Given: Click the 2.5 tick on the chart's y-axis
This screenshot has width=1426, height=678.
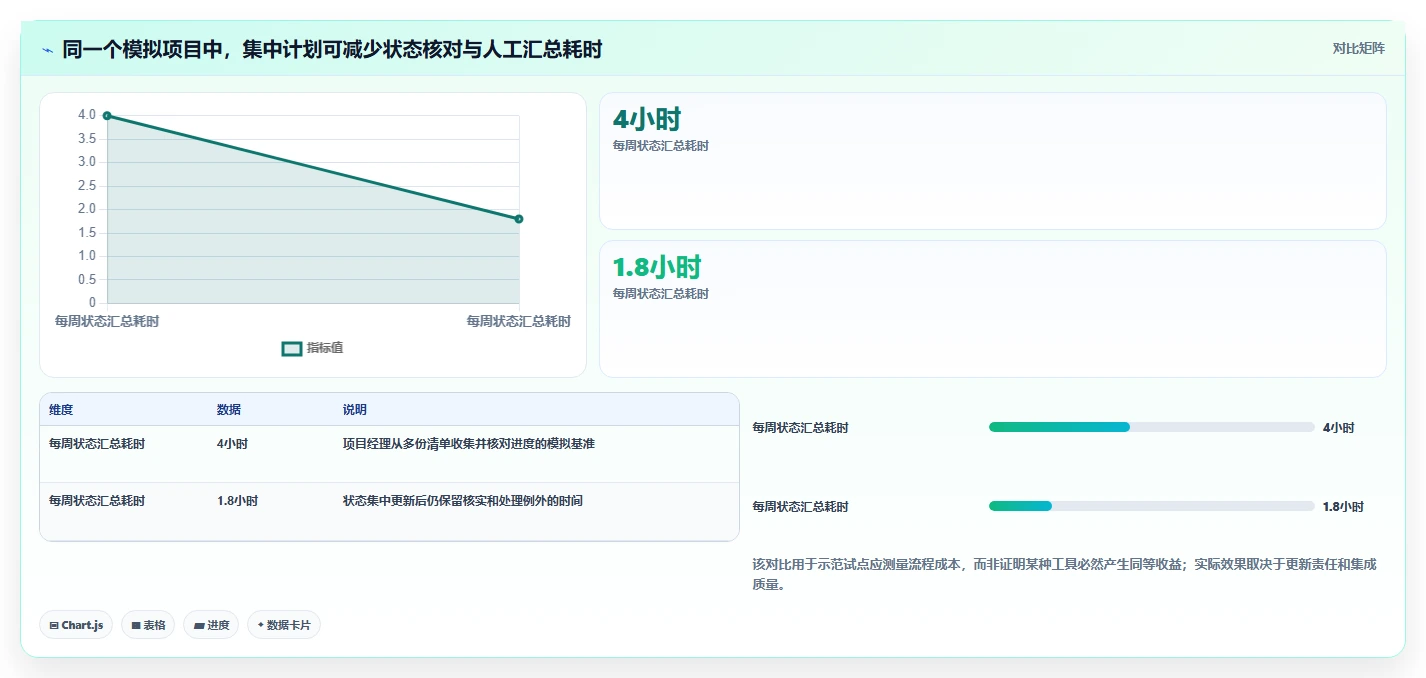Looking at the screenshot, I should (x=87, y=186).
